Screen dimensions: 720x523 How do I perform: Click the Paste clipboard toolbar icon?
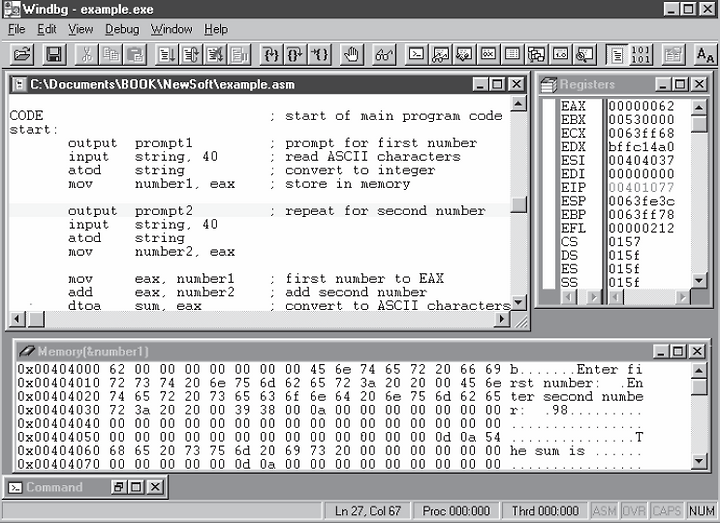135,55
